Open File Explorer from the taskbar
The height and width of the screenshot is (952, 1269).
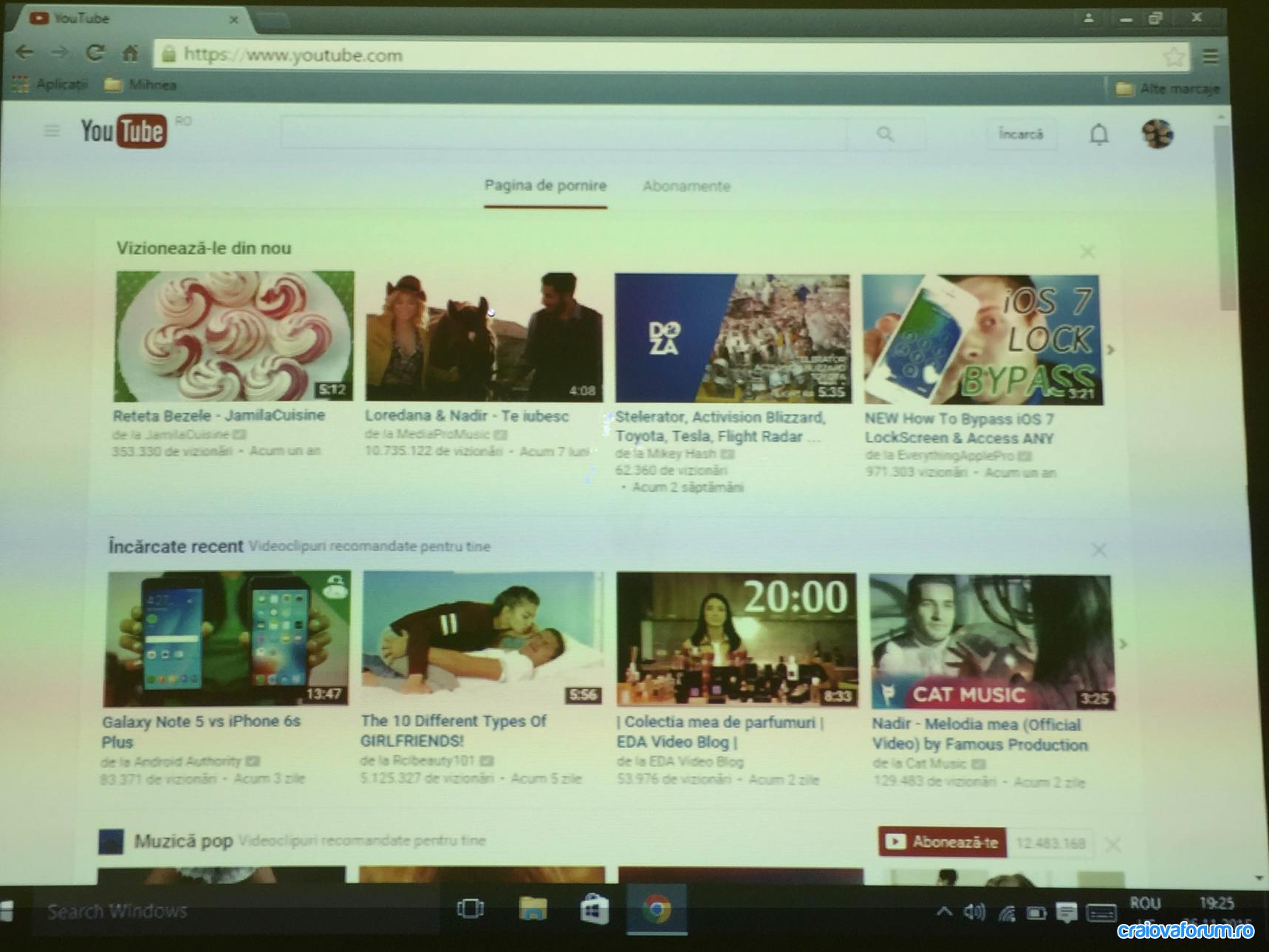(x=533, y=908)
